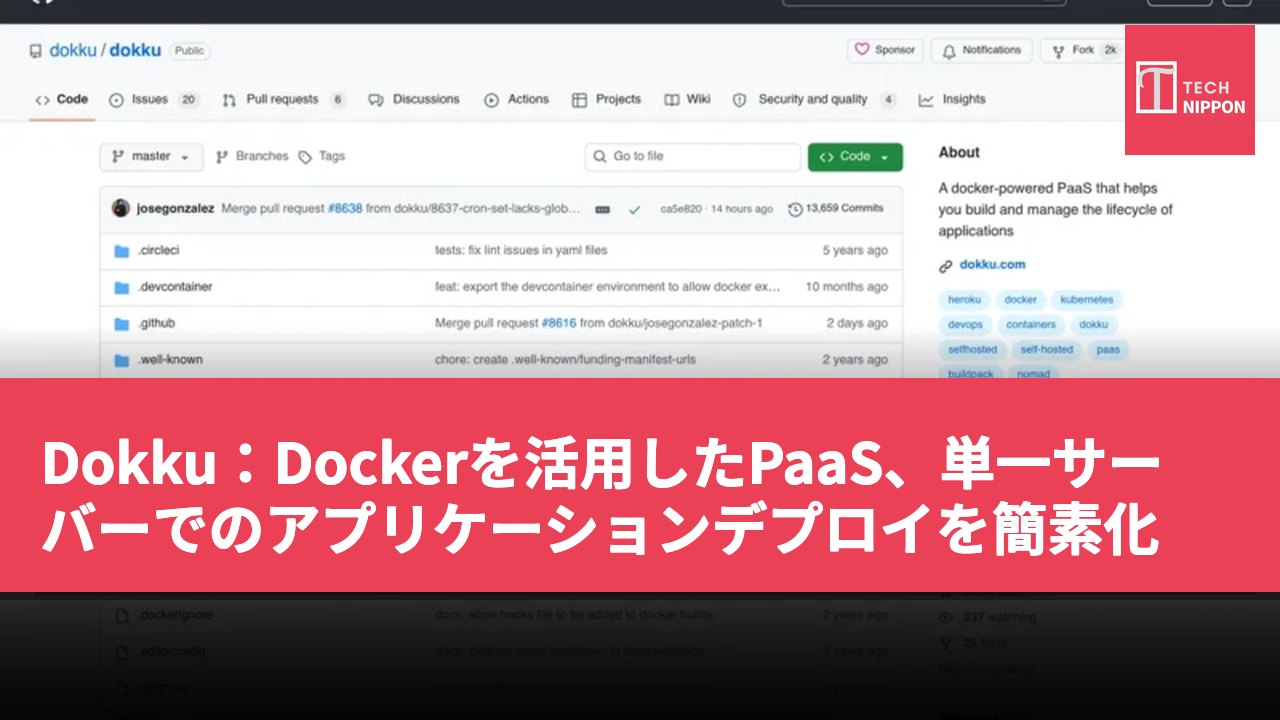Open the dokku owner link in the repository title

pos(72,51)
